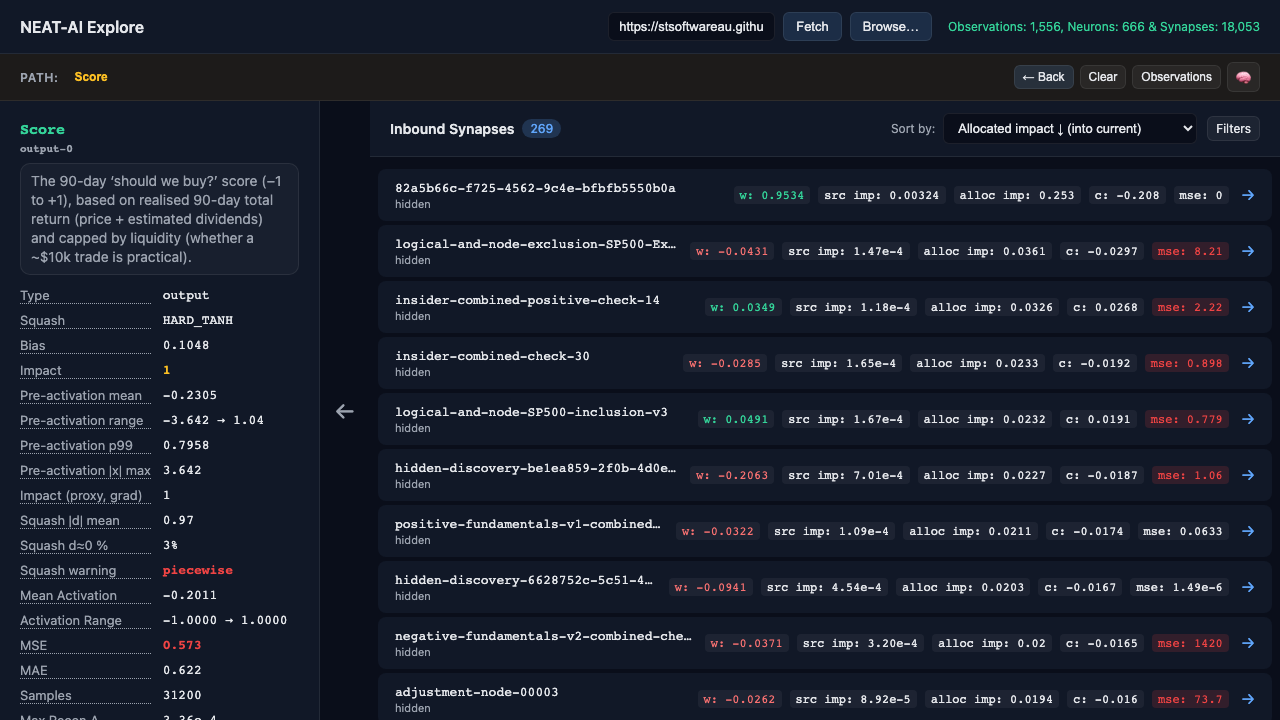Click the mse: 73.7 badge
Screen dimensions: 1280x720
(1190, 699)
